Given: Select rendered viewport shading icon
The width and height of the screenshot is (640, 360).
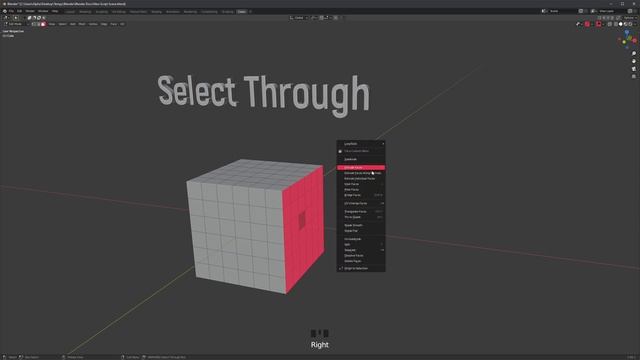Looking at the screenshot, I should click(x=631, y=24).
